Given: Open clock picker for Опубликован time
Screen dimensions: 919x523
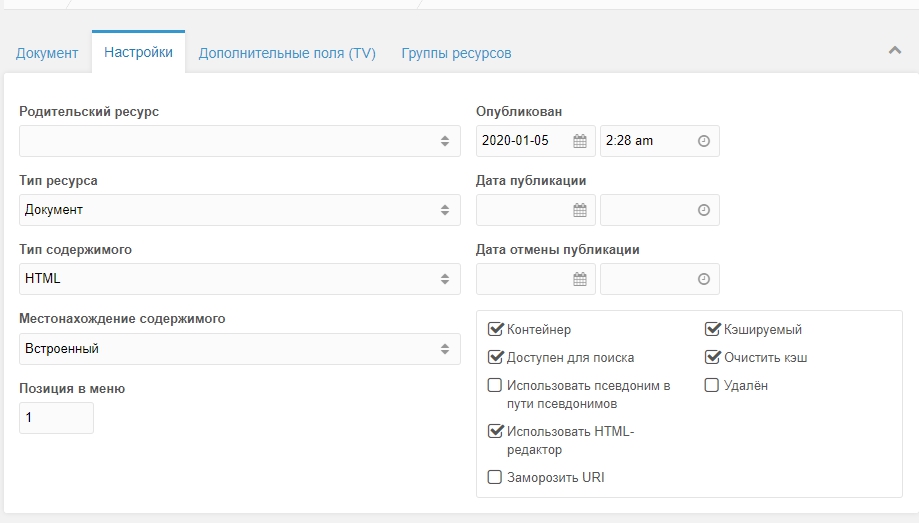Looking at the screenshot, I should [x=703, y=141].
